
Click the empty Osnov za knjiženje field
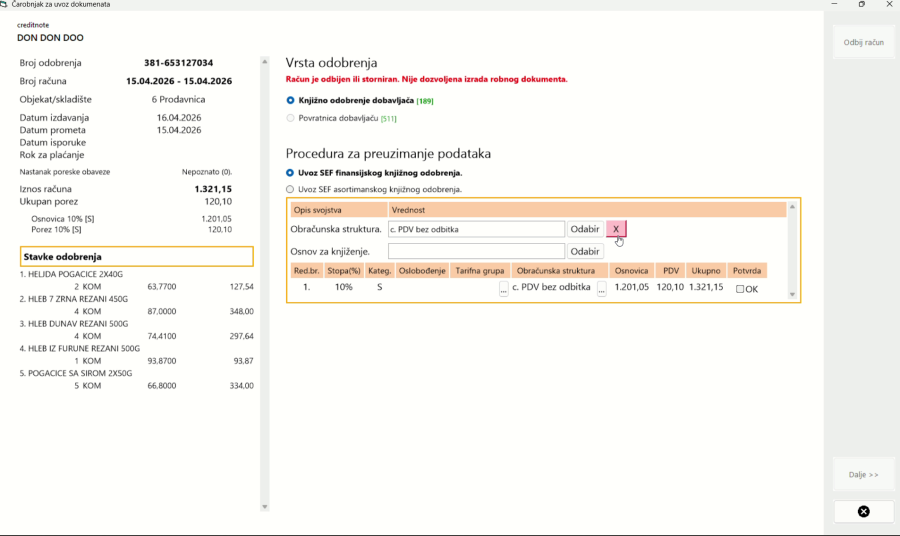476,251
